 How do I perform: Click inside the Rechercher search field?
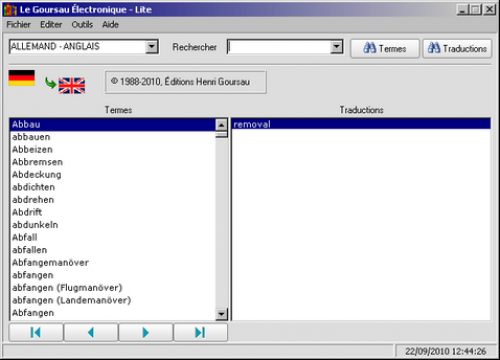click(x=279, y=47)
